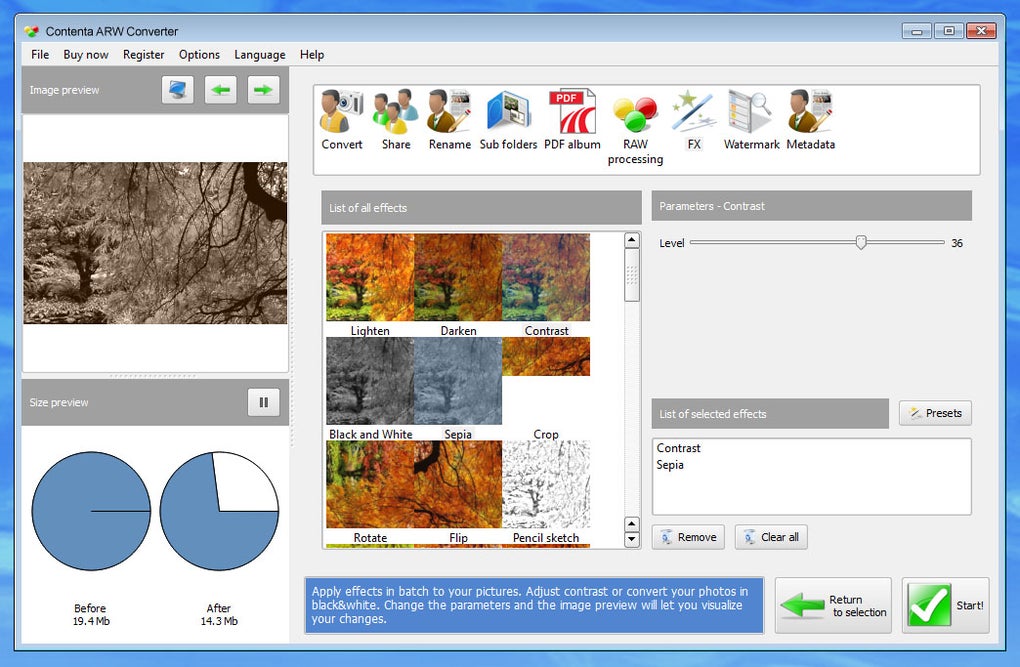1020x667 pixels.
Task: Click the Start! button
Action: click(x=945, y=605)
